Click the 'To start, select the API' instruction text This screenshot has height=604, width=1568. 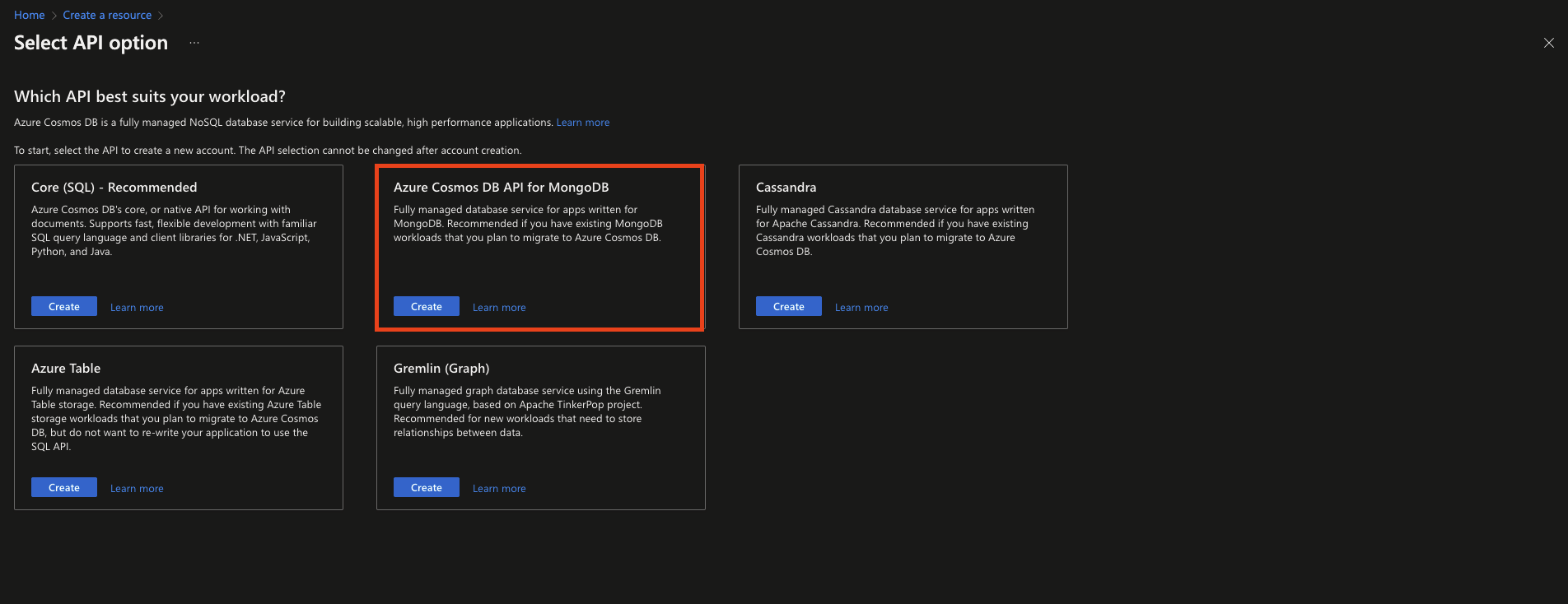(x=268, y=151)
